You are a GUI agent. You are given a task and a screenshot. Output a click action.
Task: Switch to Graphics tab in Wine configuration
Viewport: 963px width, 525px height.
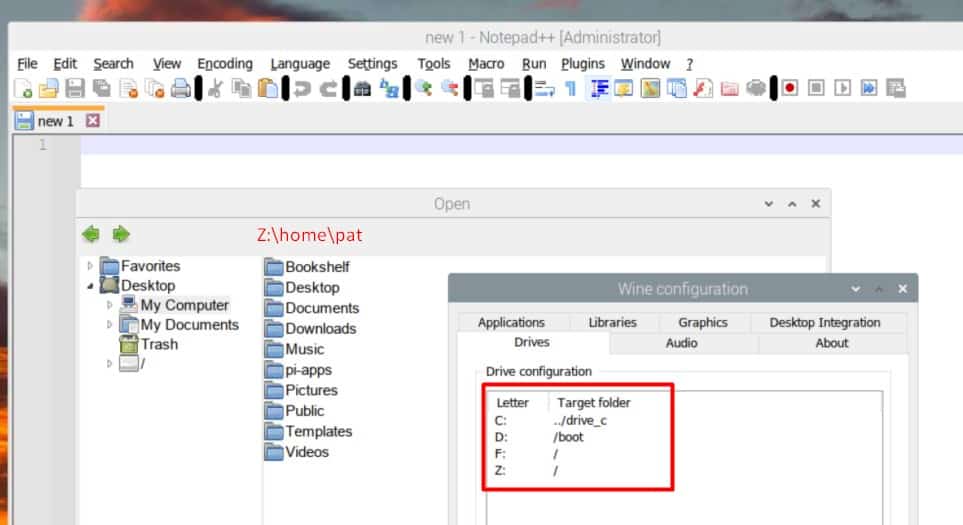[703, 322]
